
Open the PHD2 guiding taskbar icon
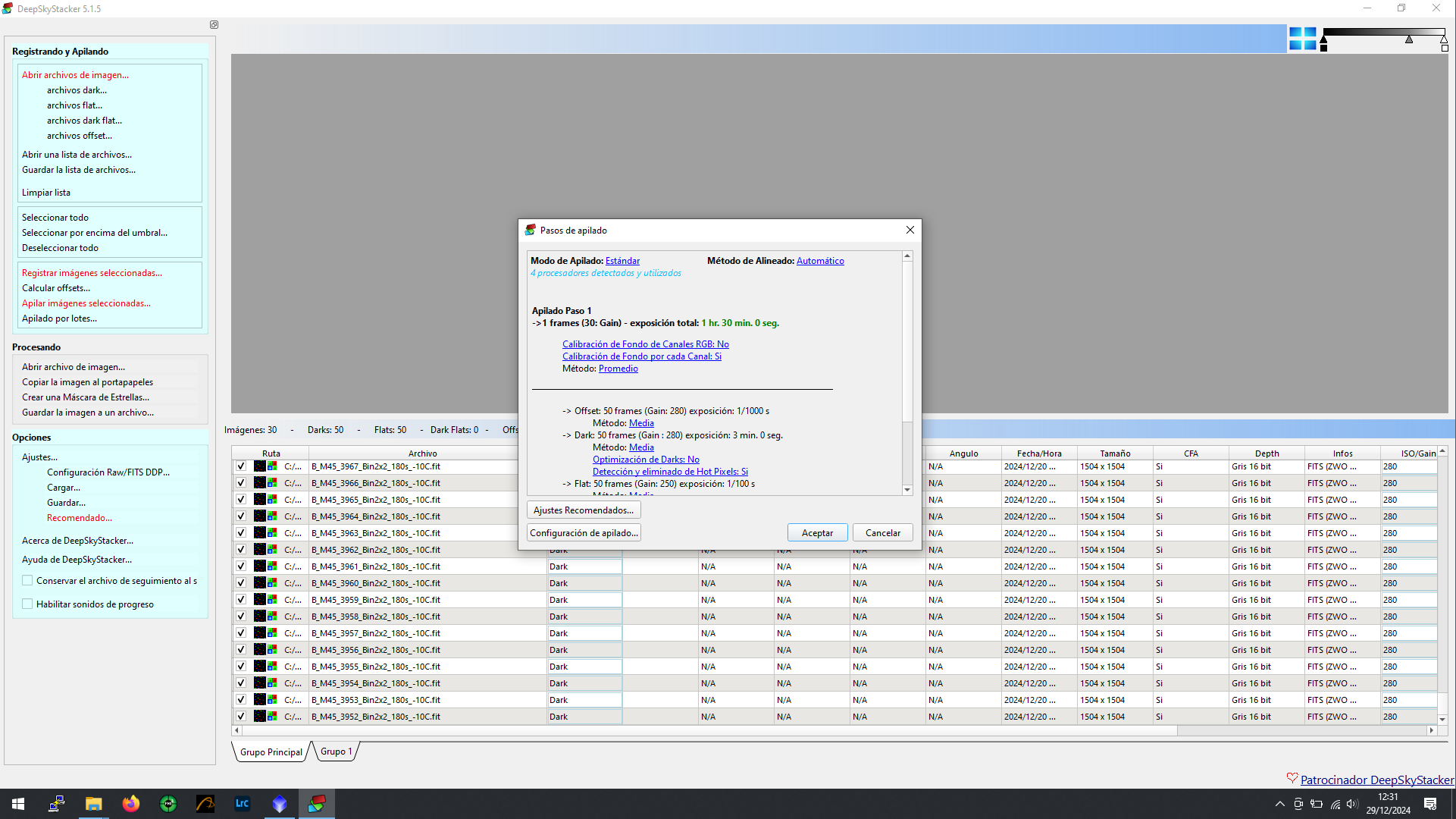click(168, 804)
